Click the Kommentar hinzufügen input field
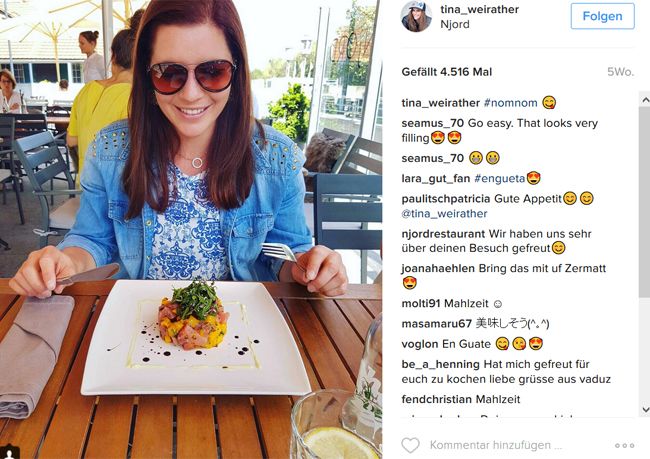The width and height of the screenshot is (650, 459). [496, 445]
